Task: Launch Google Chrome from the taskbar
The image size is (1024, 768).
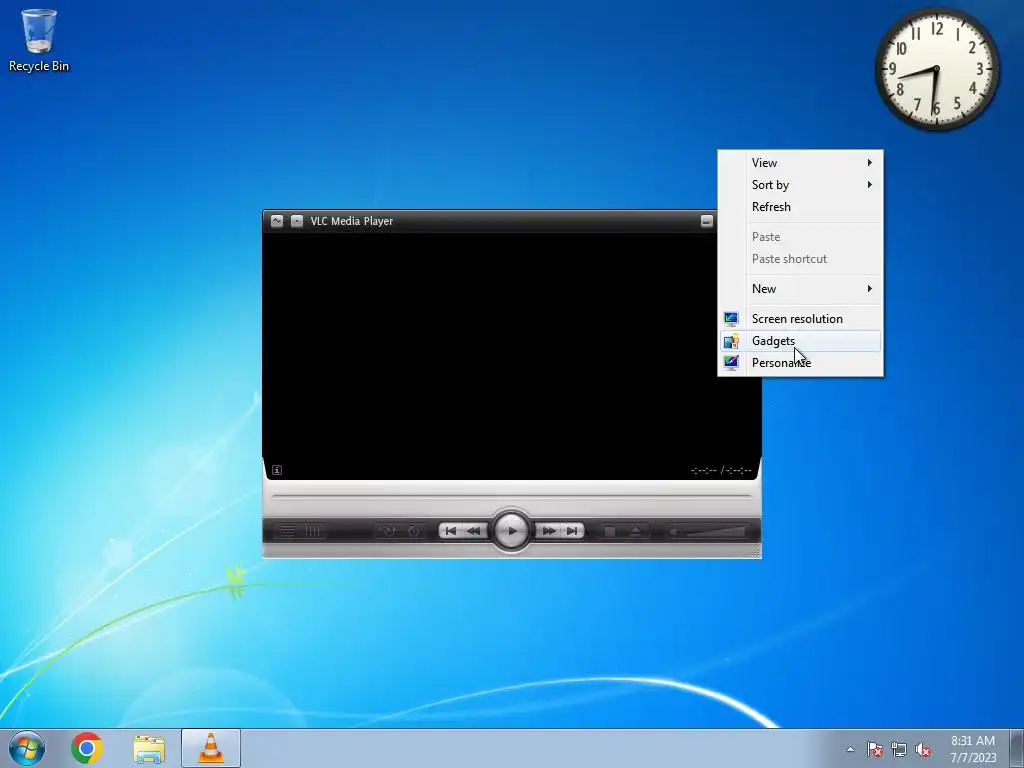Action: 87,748
